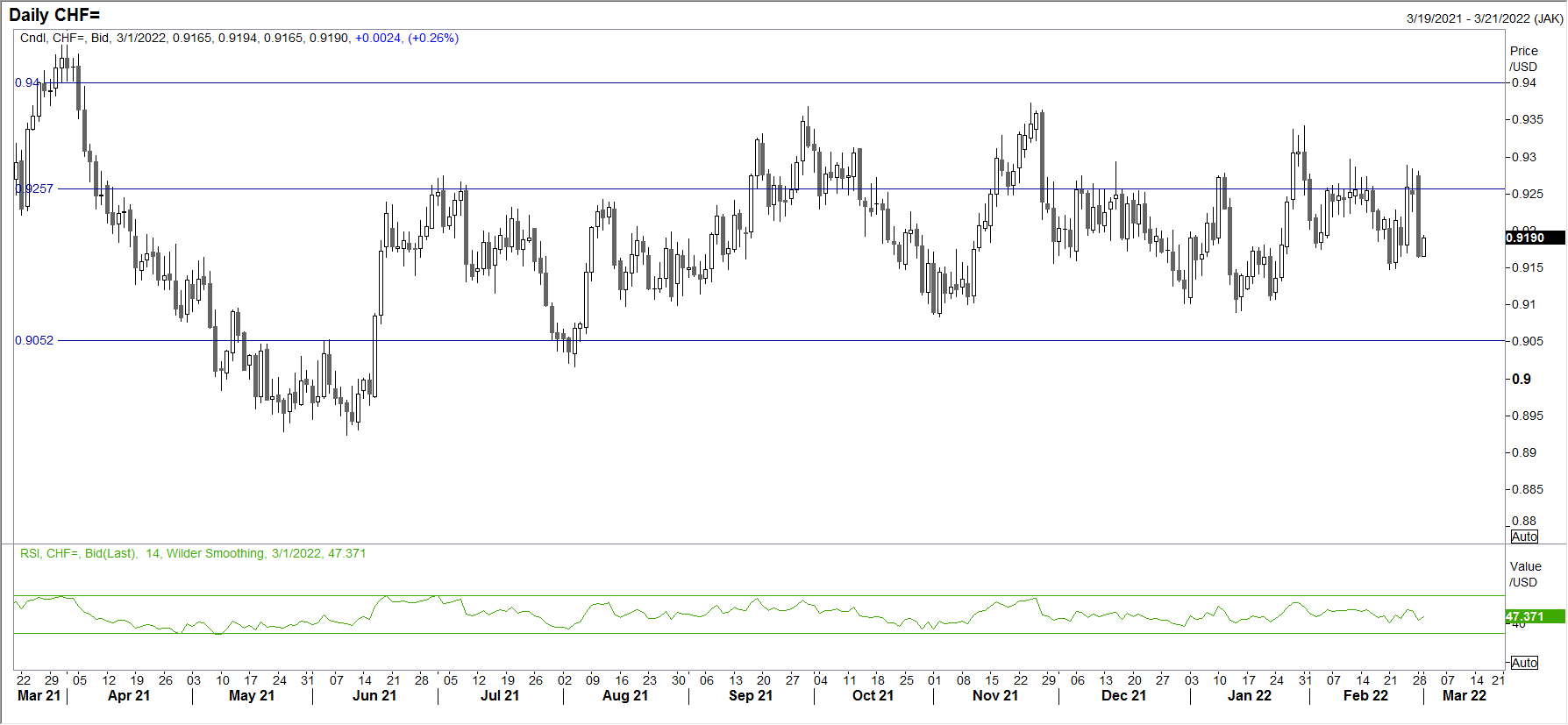Click the "Price /USD" axis title
This screenshot has width=1568, height=725.
pyautogui.click(x=1523, y=59)
